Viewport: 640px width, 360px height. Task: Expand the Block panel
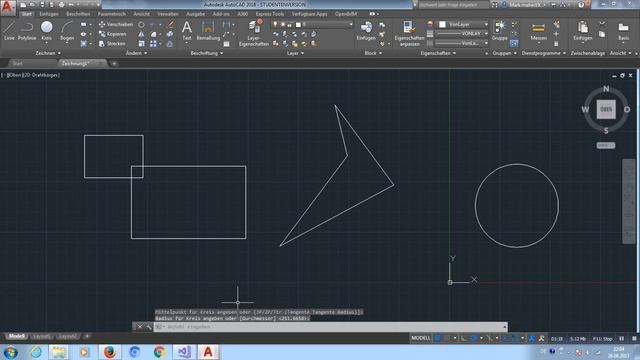click(x=373, y=53)
